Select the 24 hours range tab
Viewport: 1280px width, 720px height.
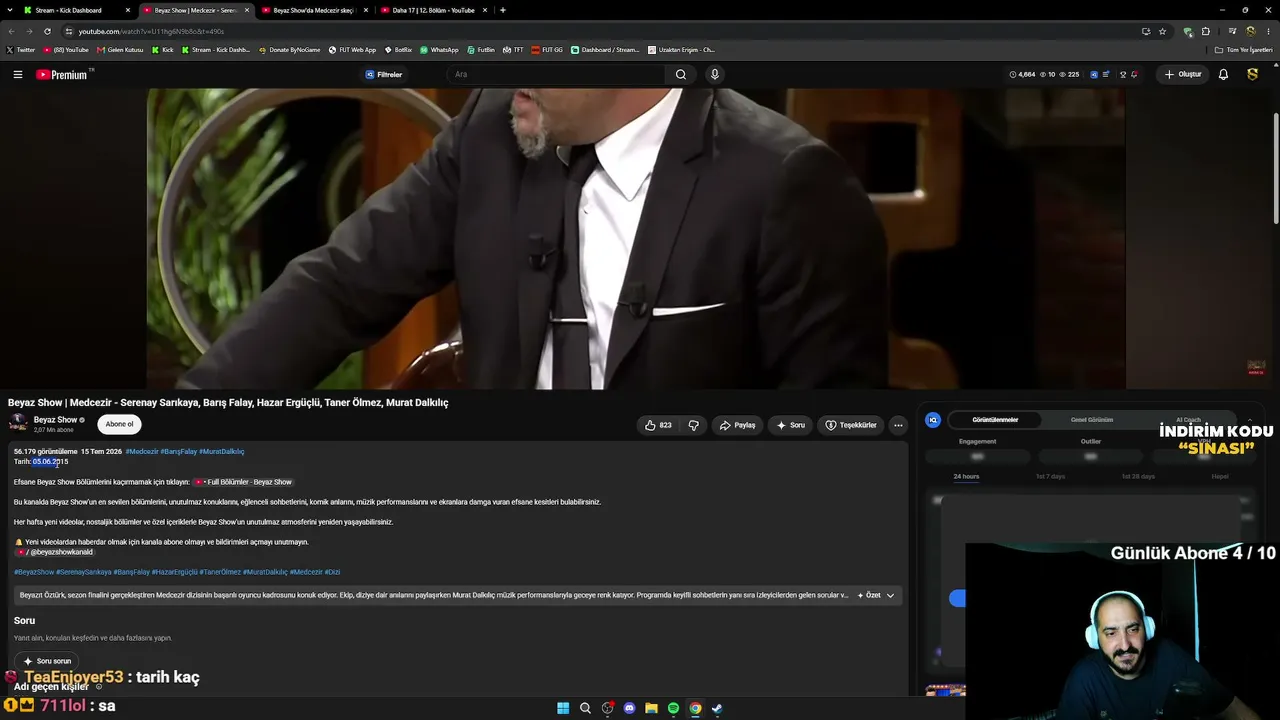966,476
